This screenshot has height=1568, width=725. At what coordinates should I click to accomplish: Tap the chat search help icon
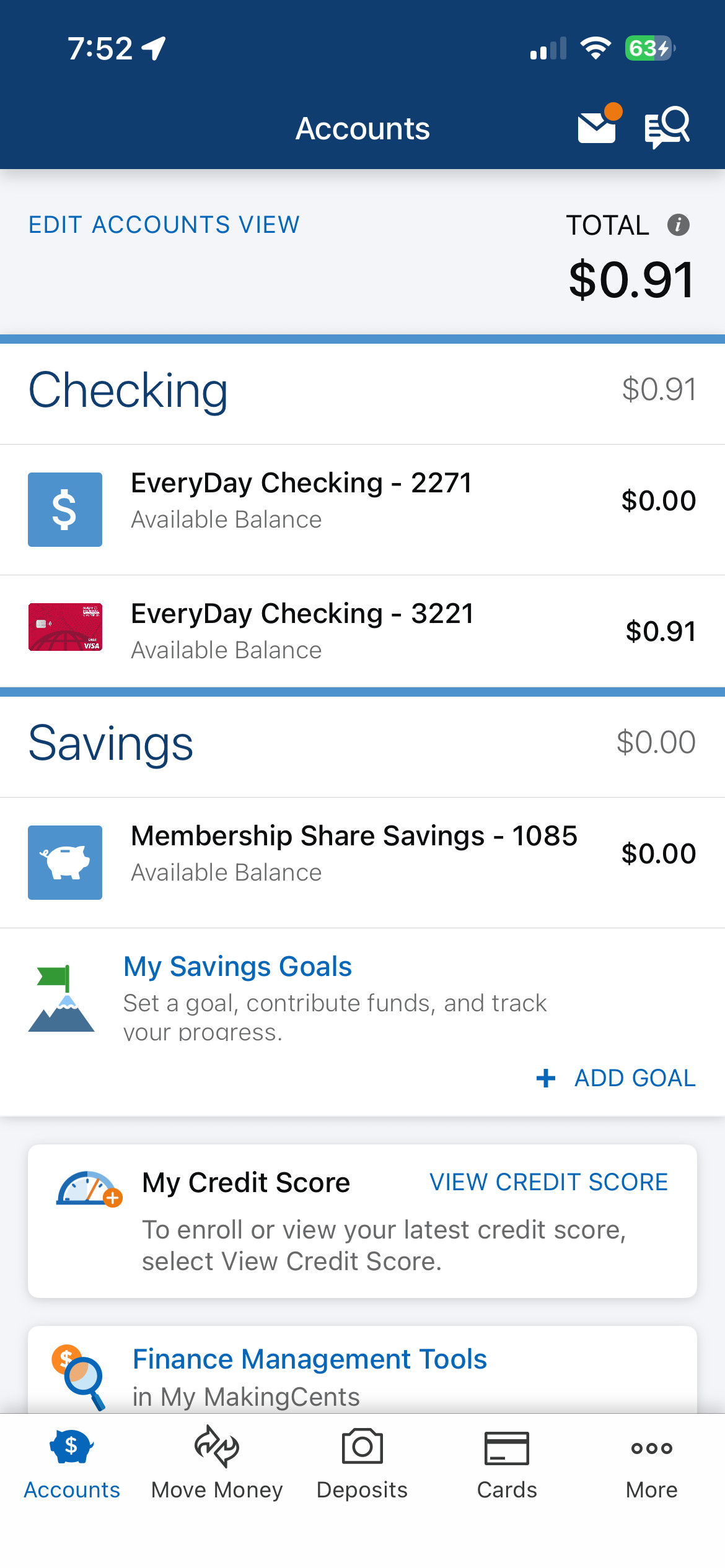(667, 127)
